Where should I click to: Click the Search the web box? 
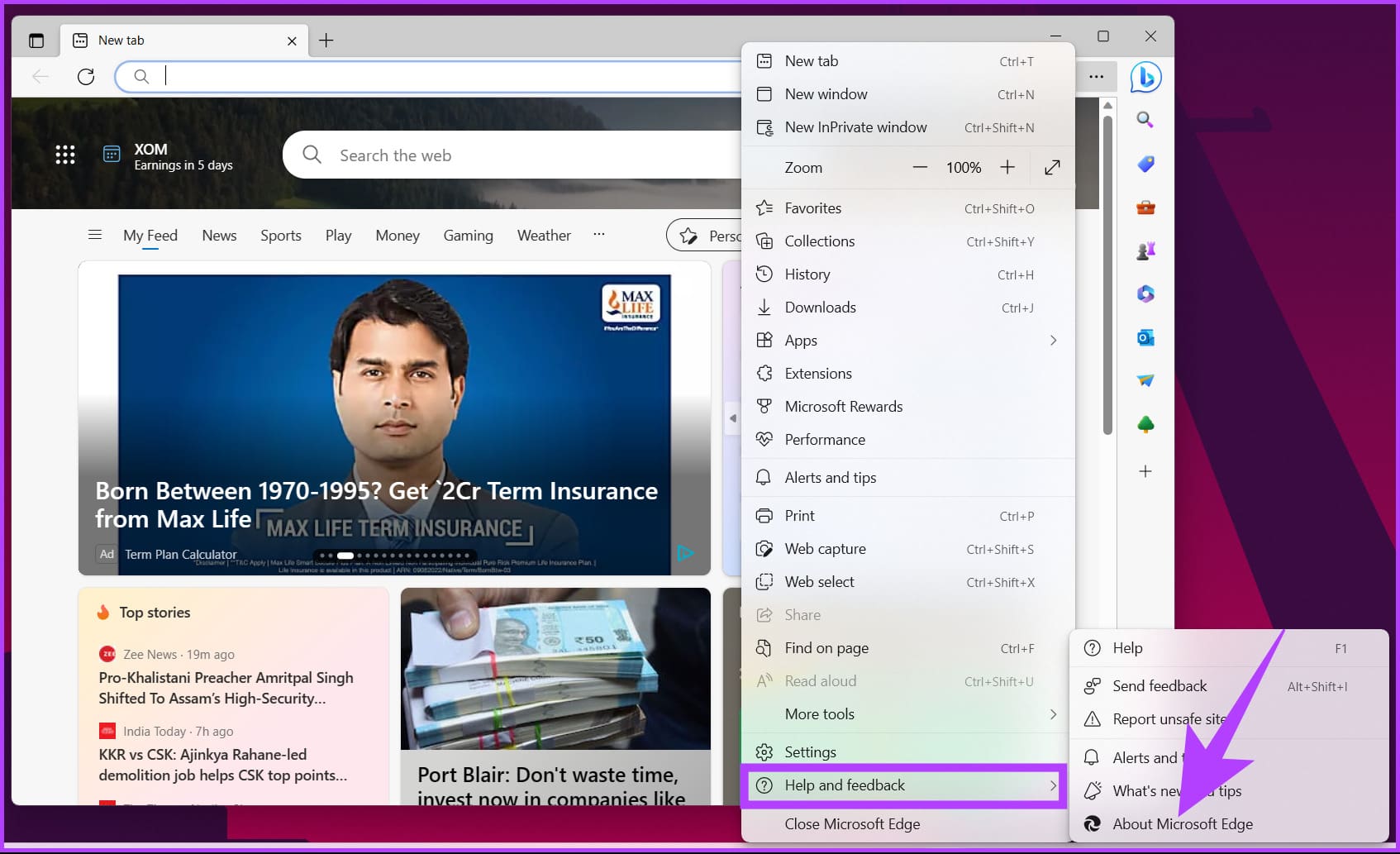click(512, 155)
